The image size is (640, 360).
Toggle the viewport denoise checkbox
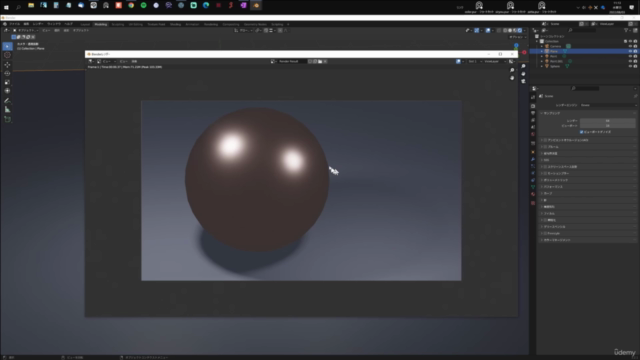coord(582,132)
